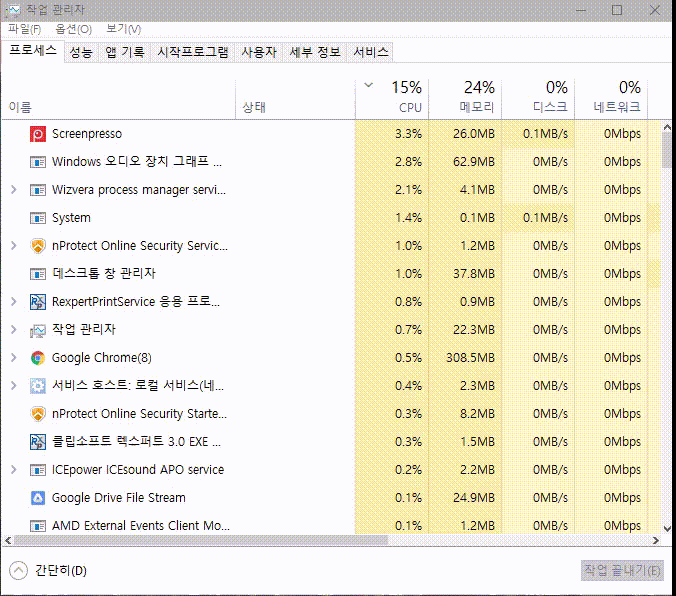Select the 프로세스 tab
Image resolution: width=676 pixels, height=596 pixels.
(x=33, y=51)
